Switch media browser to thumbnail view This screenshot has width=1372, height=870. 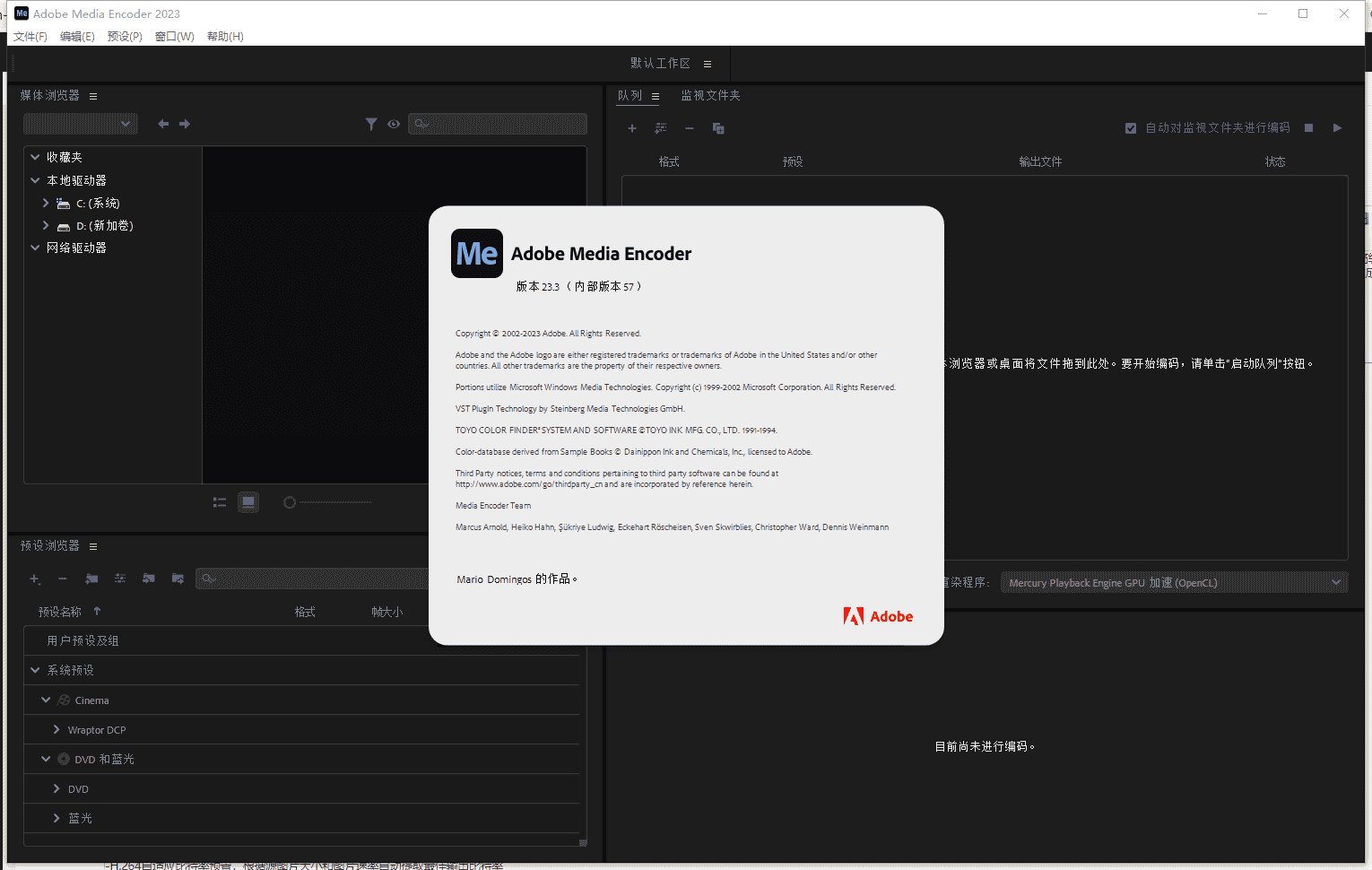pyautogui.click(x=248, y=502)
